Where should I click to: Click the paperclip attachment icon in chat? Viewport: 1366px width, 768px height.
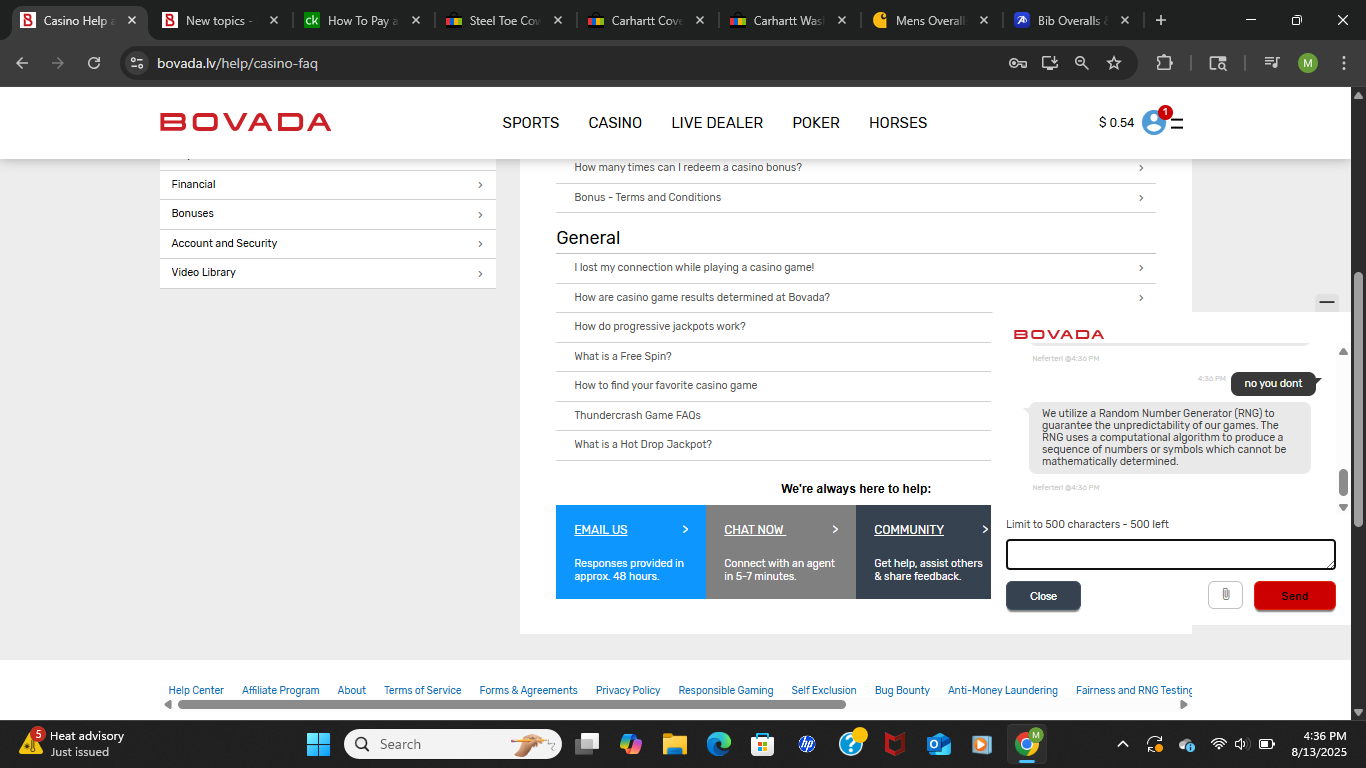tap(1225, 595)
